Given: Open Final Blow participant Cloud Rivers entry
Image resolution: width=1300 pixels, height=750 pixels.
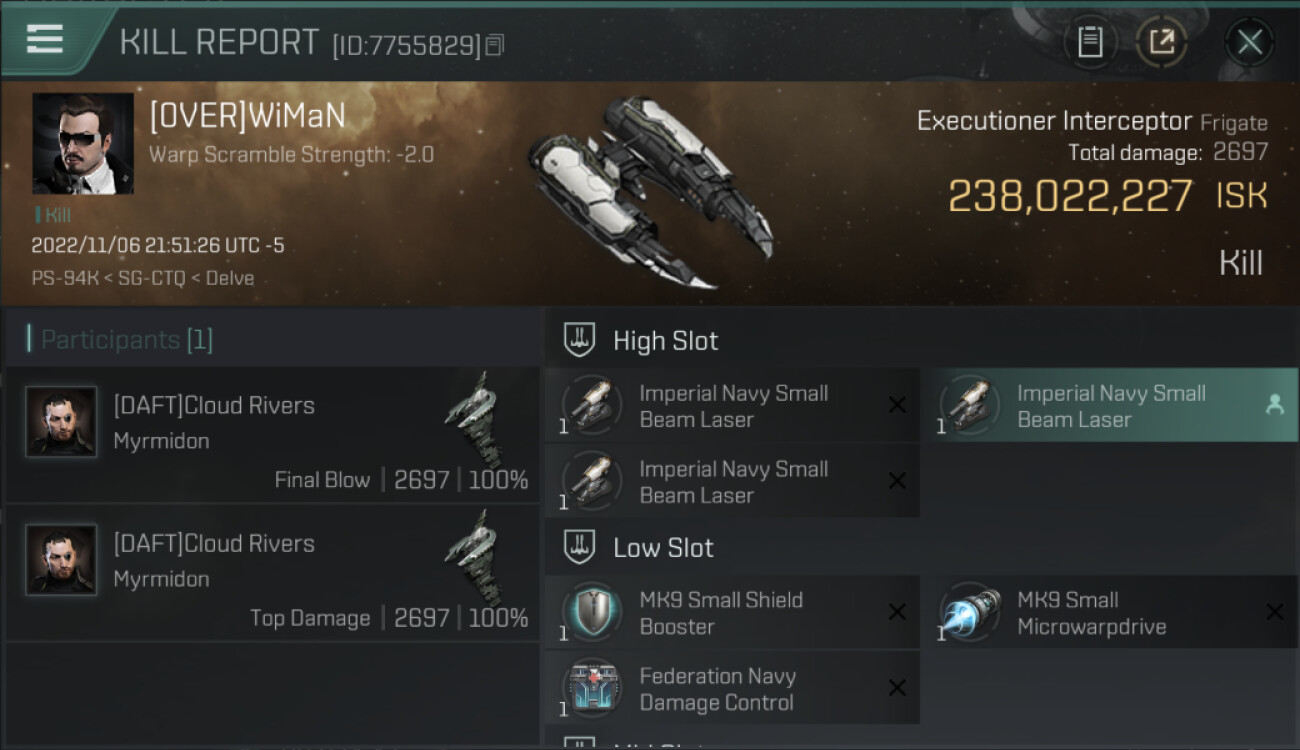Looking at the screenshot, I should (272, 435).
